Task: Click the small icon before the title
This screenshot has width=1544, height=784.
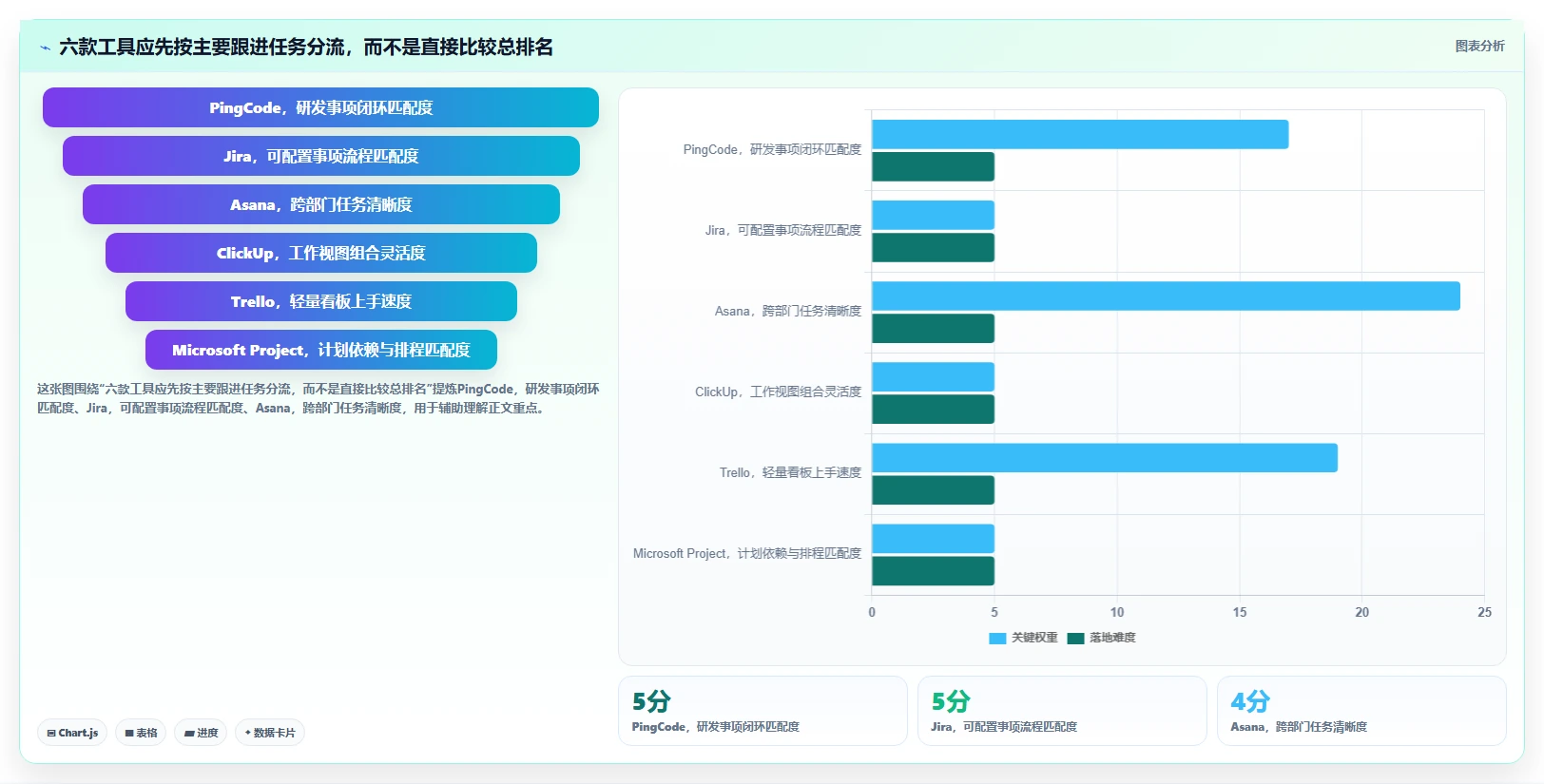Action: coord(45,48)
